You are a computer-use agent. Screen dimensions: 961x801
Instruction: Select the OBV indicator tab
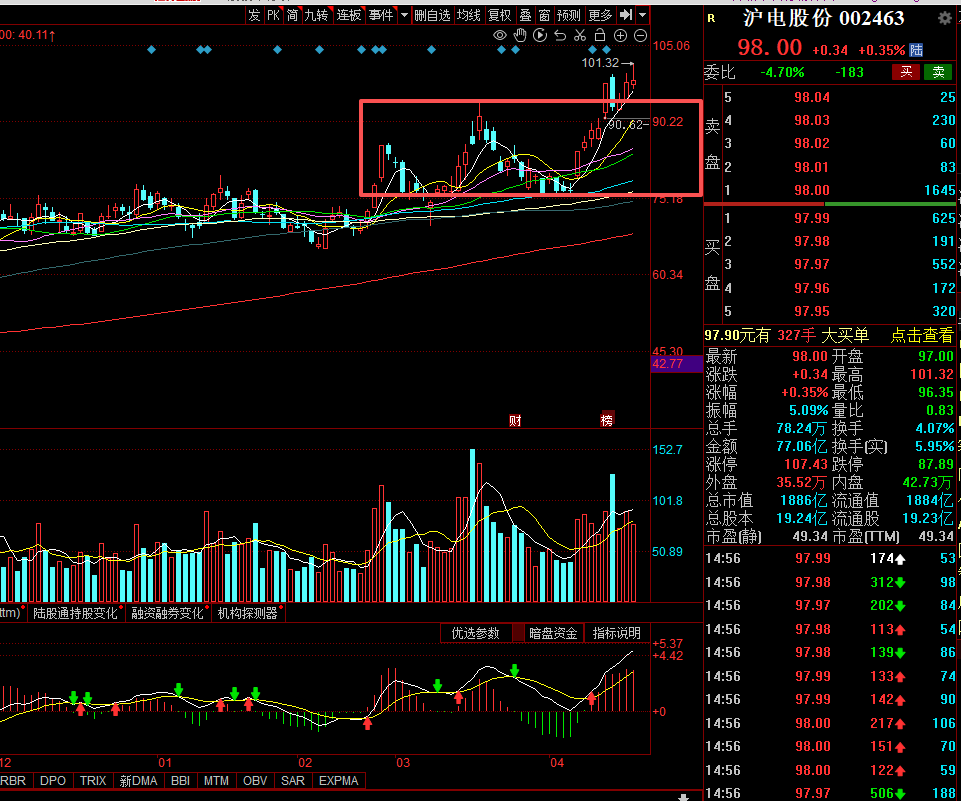255,781
